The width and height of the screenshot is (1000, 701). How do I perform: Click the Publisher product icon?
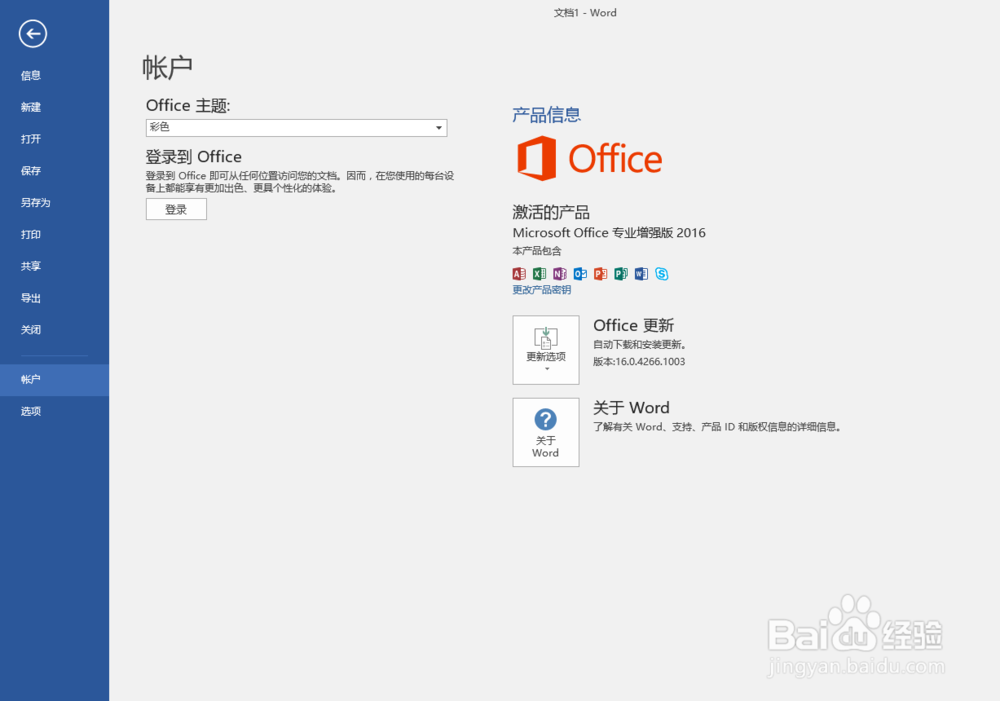click(x=621, y=273)
